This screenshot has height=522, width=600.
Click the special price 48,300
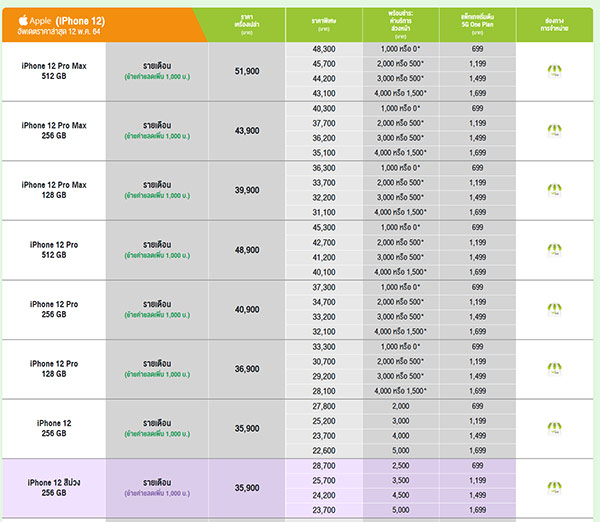(324, 49)
